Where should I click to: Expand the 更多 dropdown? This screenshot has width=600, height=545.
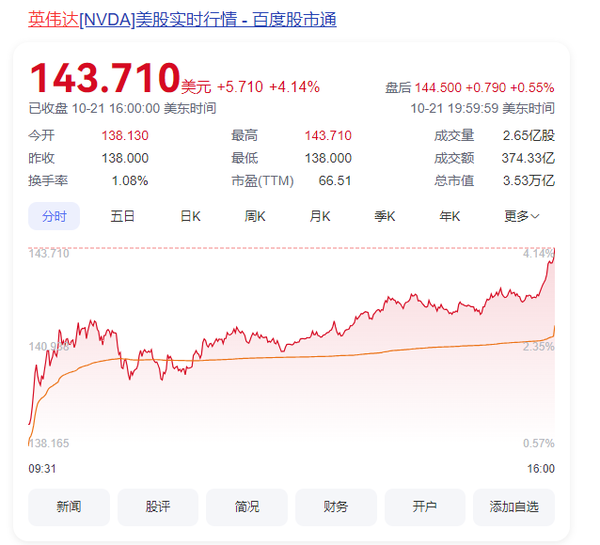(x=522, y=216)
